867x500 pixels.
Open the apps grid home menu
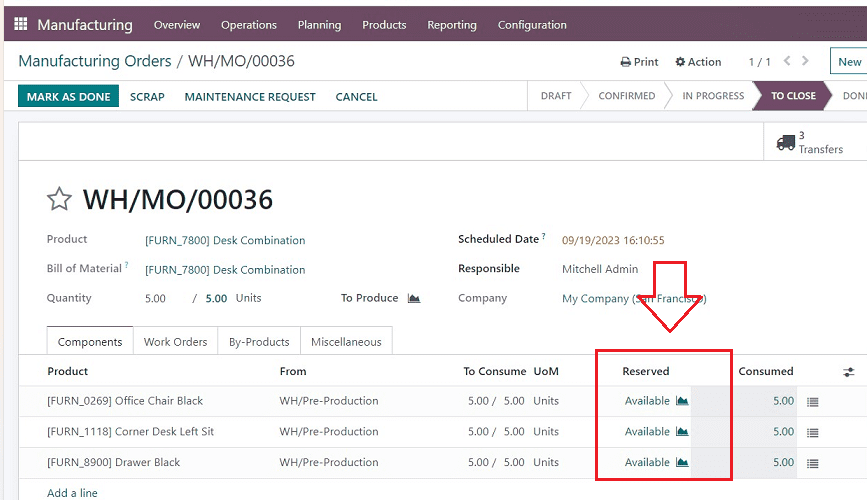pyautogui.click(x=20, y=24)
